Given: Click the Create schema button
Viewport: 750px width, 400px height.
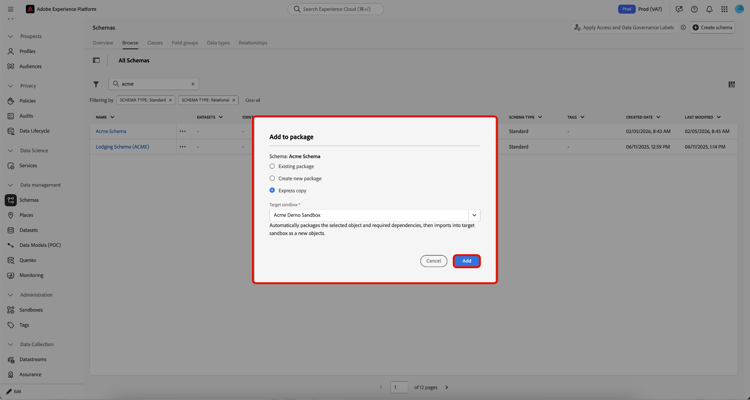Looking at the screenshot, I should [x=712, y=28].
